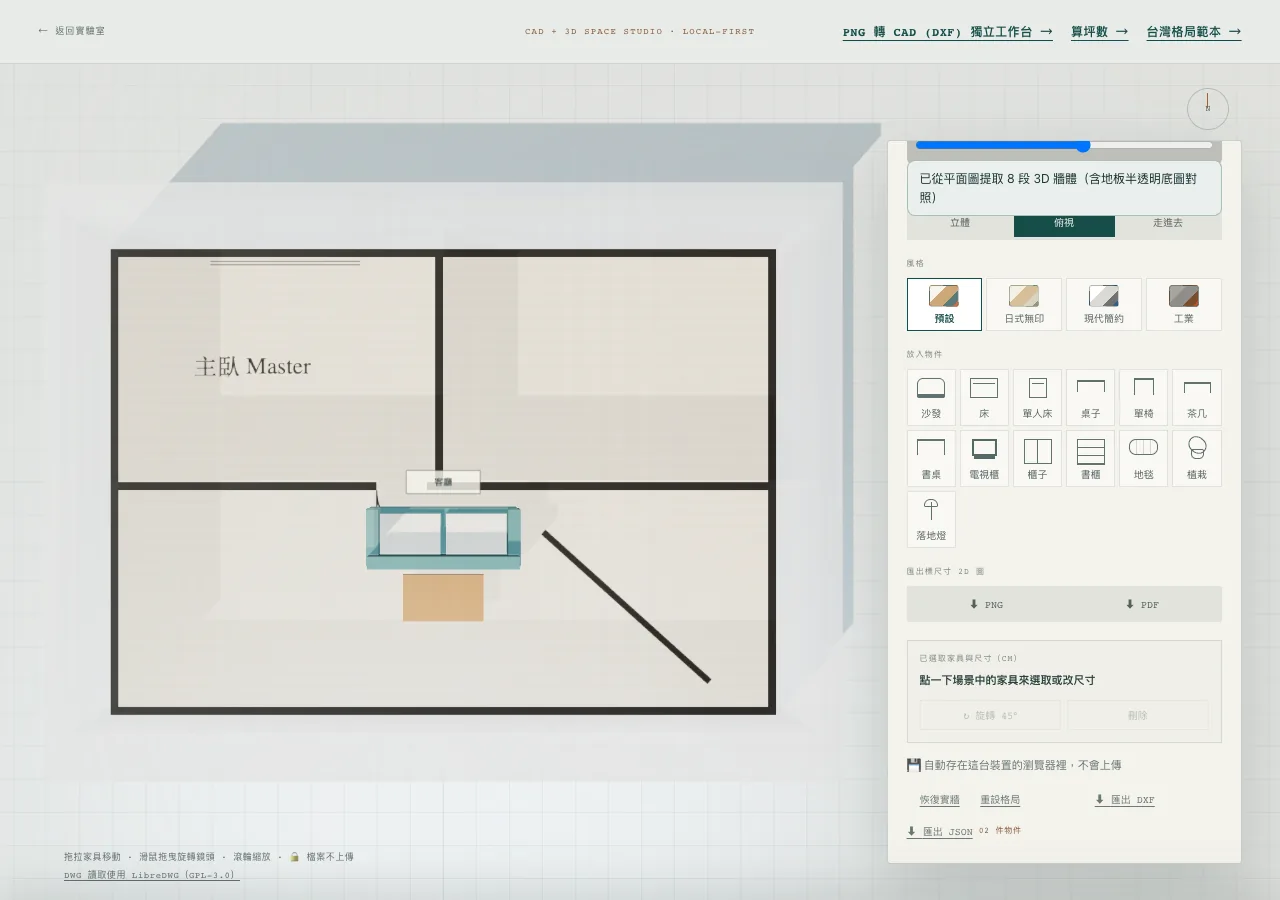Switch to the 俯視 top view tab
1280x900 pixels.
click(1064, 226)
